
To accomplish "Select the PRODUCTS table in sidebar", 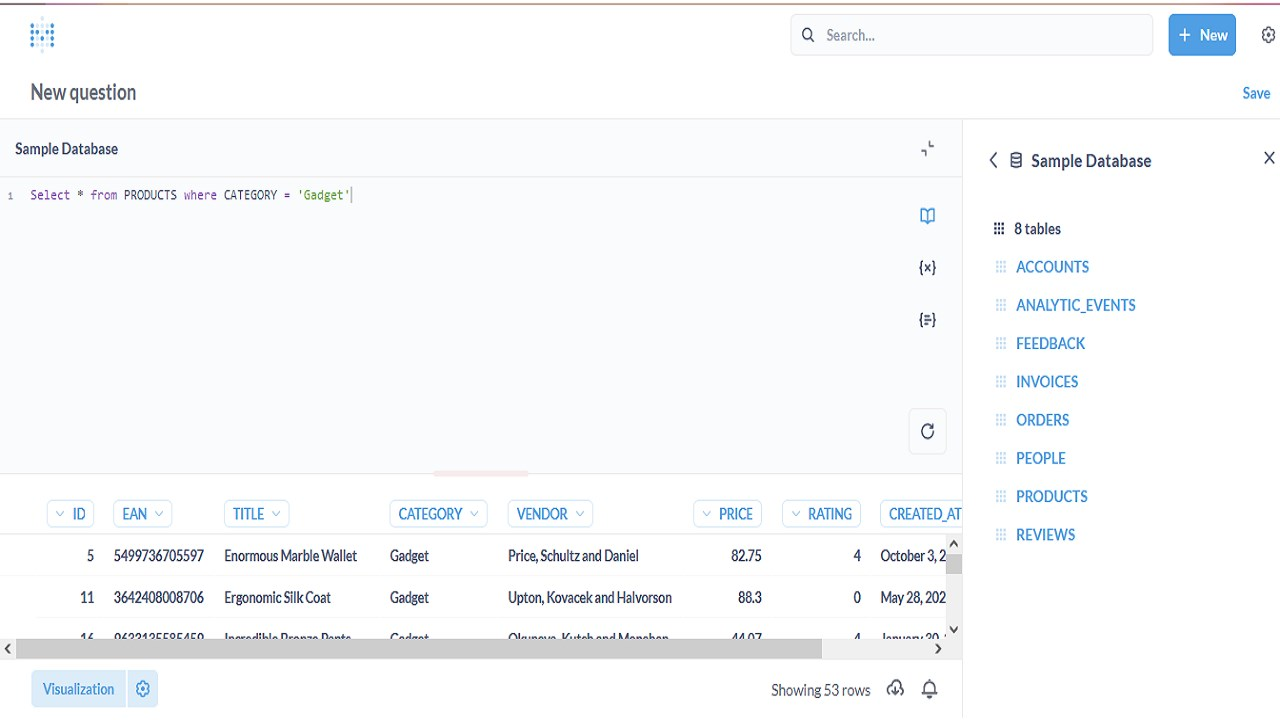I will pos(1051,496).
